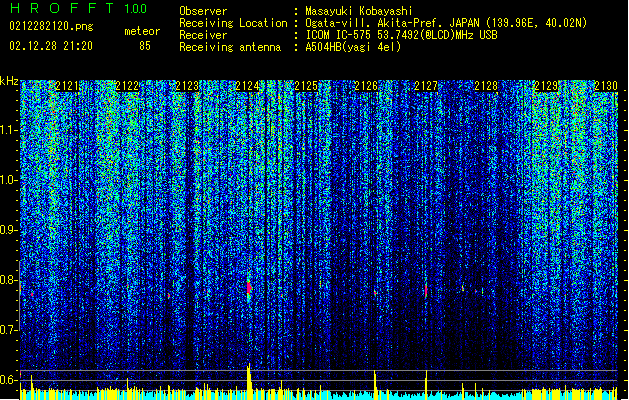Click the yellow signal peak below 2126
The width and height of the screenshot is (629, 400).
pyautogui.click(x=375, y=385)
